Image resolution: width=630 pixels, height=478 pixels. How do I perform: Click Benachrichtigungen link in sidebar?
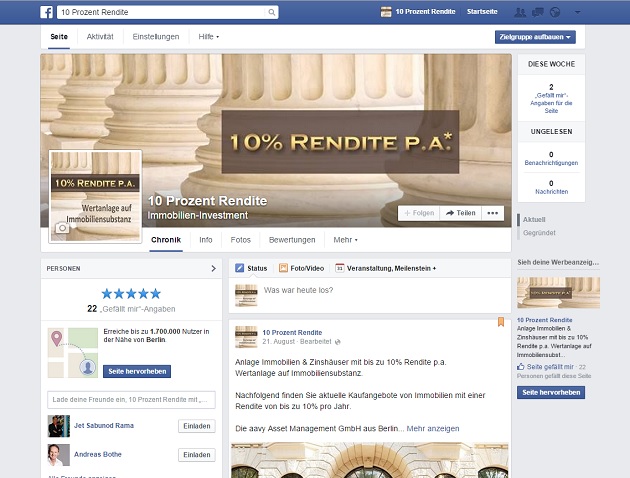[551, 163]
